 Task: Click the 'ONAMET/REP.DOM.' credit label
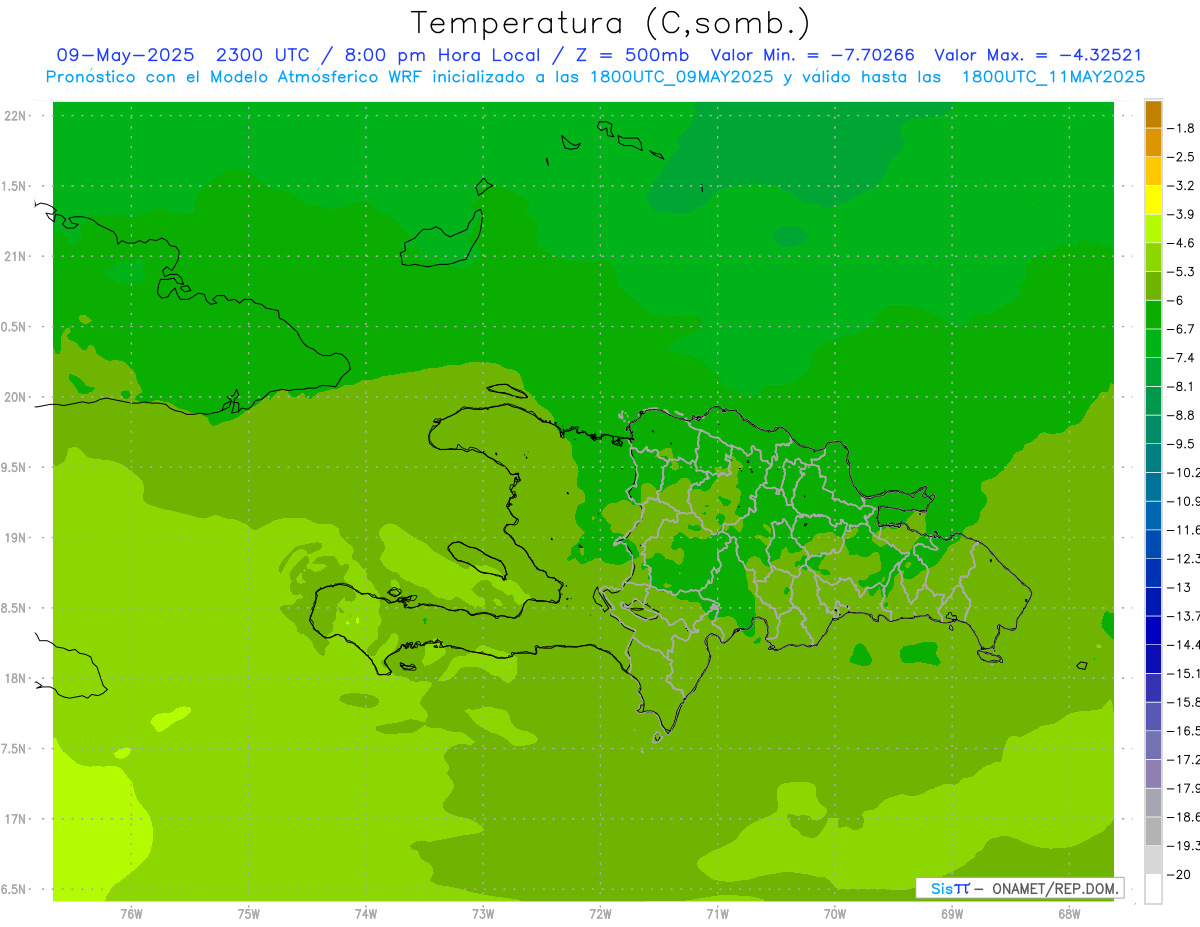pos(1054,888)
